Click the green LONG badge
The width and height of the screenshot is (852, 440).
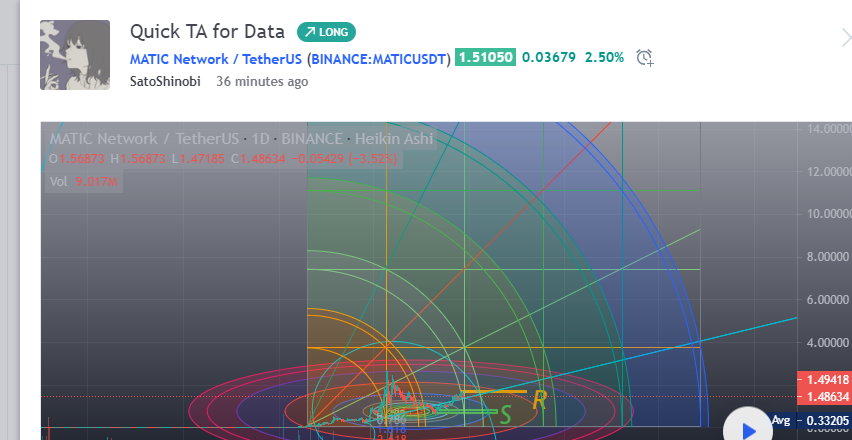[x=326, y=32]
